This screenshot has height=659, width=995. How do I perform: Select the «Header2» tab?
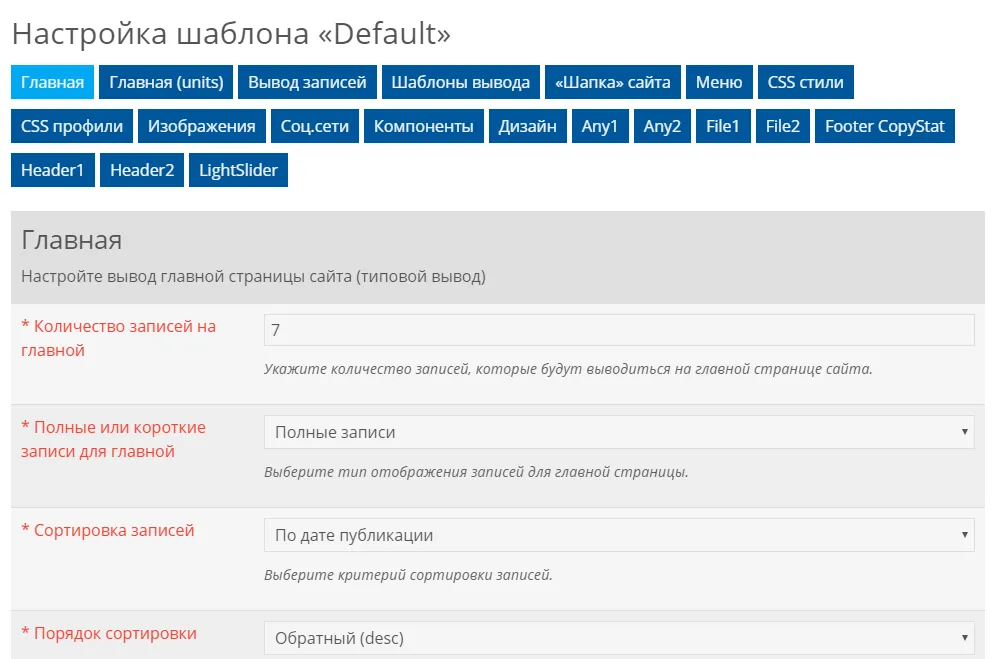(x=142, y=170)
